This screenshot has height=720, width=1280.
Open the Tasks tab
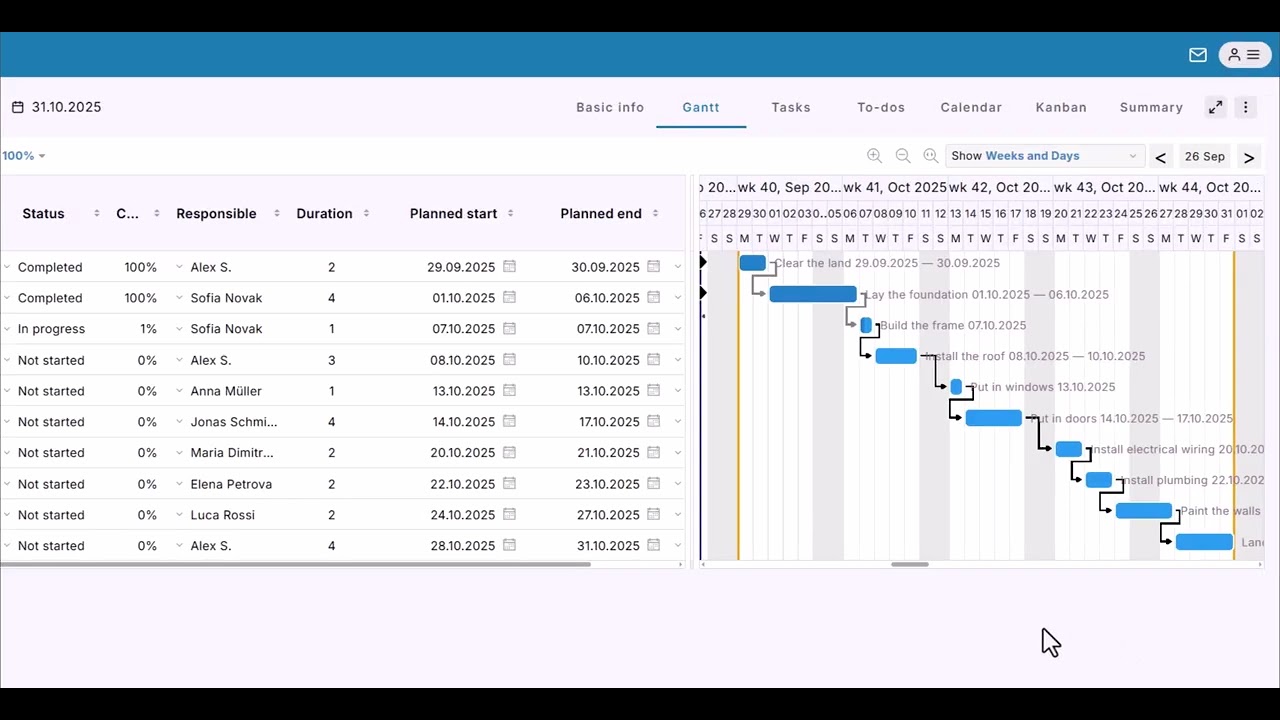point(791,107)
